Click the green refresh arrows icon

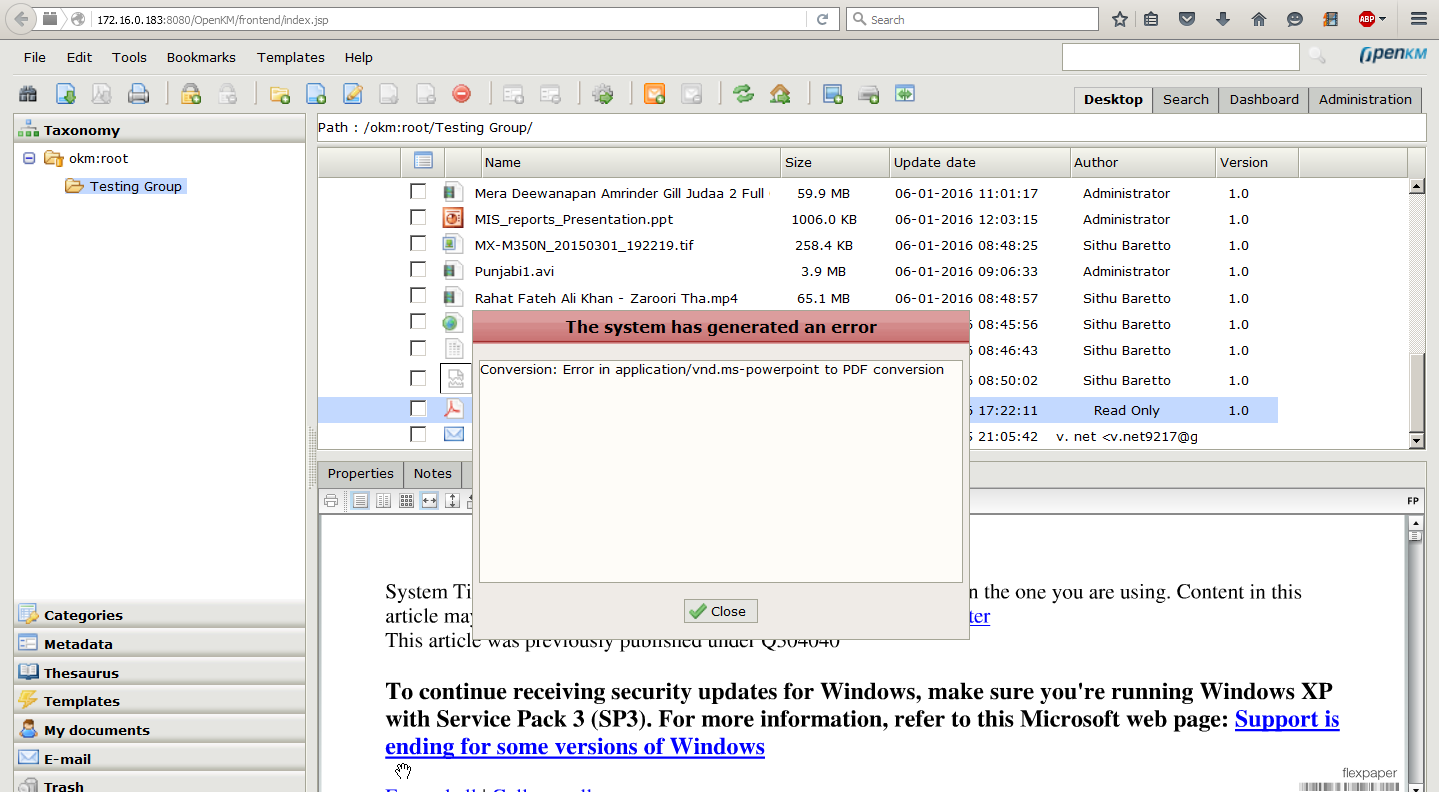tap(743, 94)
